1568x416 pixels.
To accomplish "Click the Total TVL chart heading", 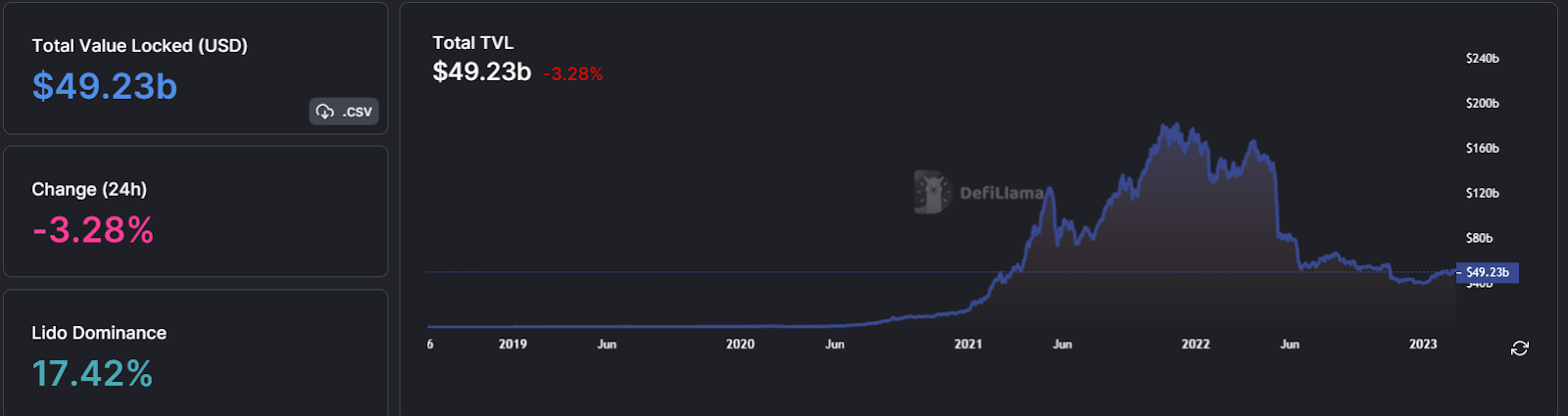I will click(473, 43).
